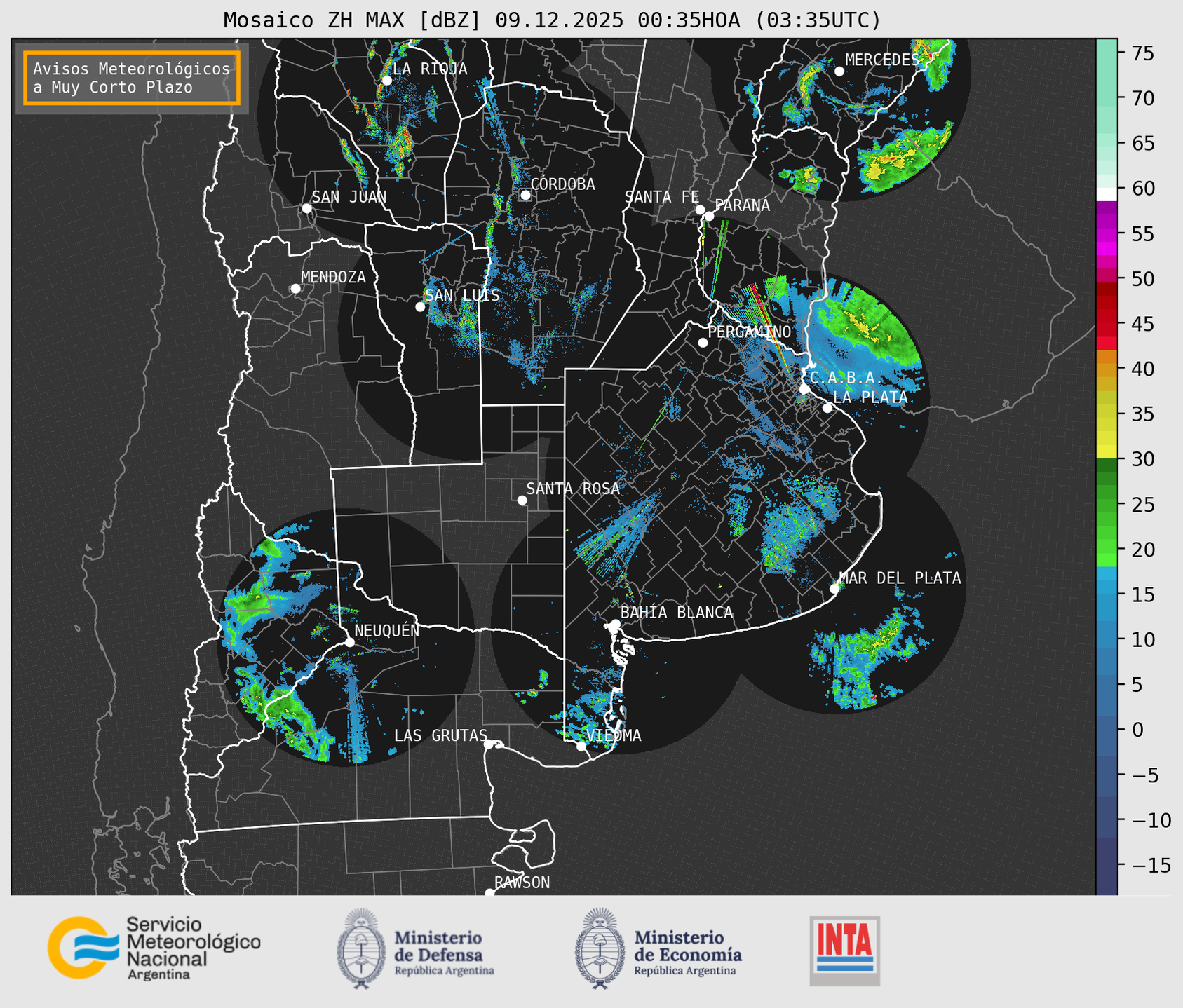Click the Ministerio de Defensa emblem
Screen dimensions: 1183x1008
tap(360, 948)
